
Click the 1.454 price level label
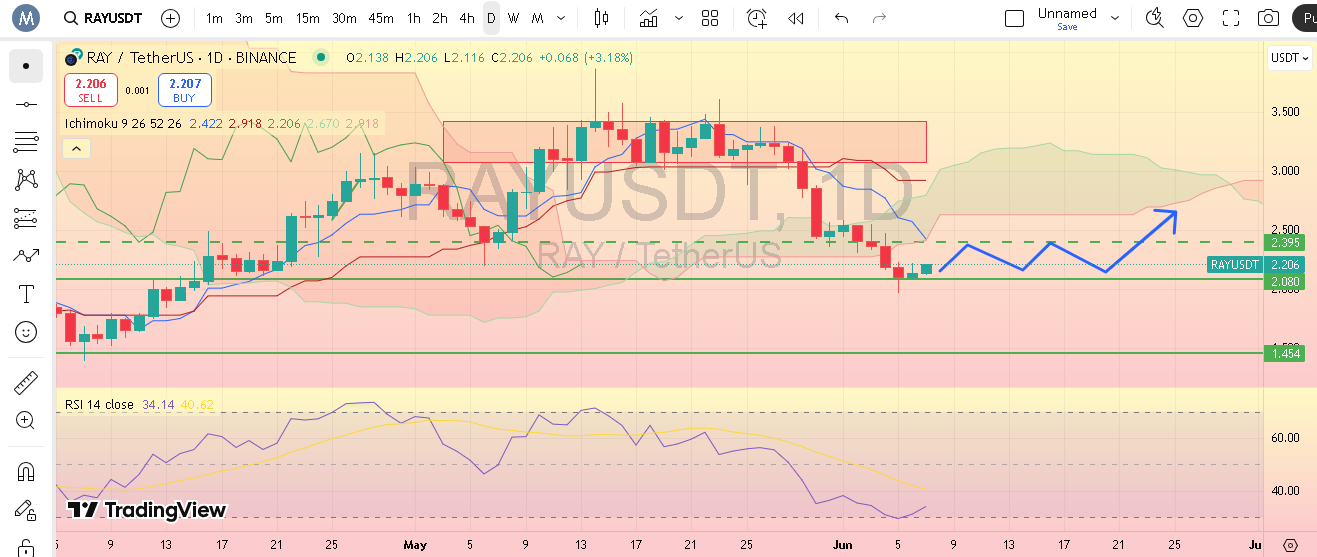tap(1285, 353)
